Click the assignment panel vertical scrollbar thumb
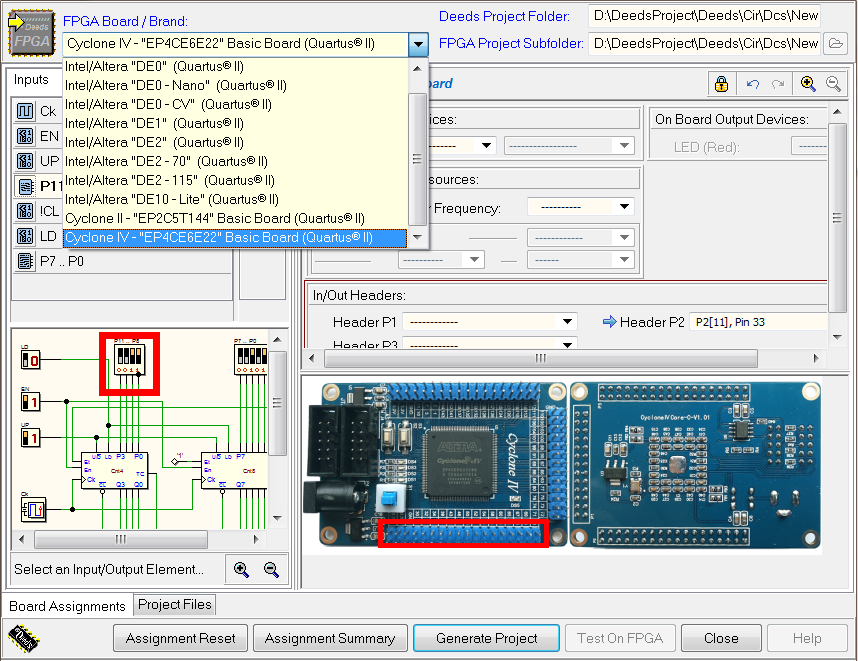 tap(837, 218)
